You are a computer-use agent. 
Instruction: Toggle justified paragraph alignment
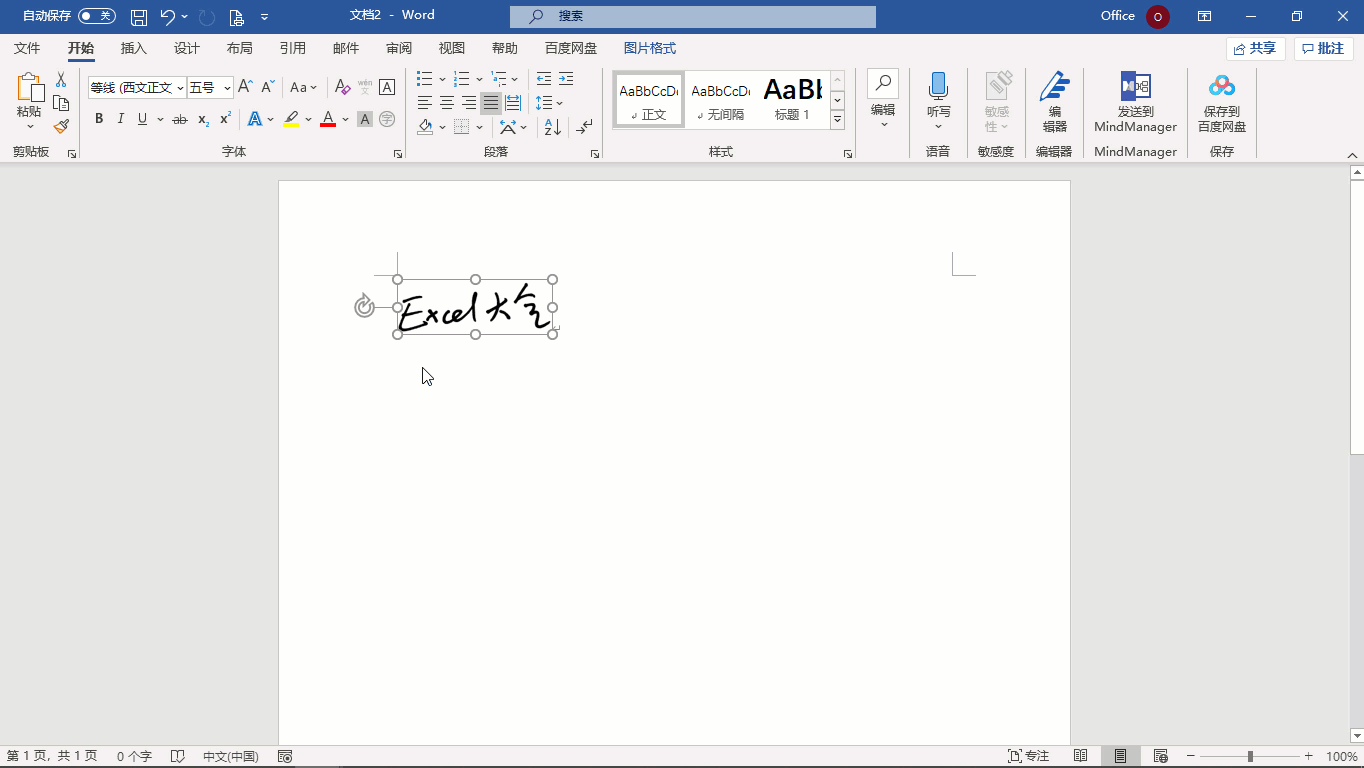(491, 103)
